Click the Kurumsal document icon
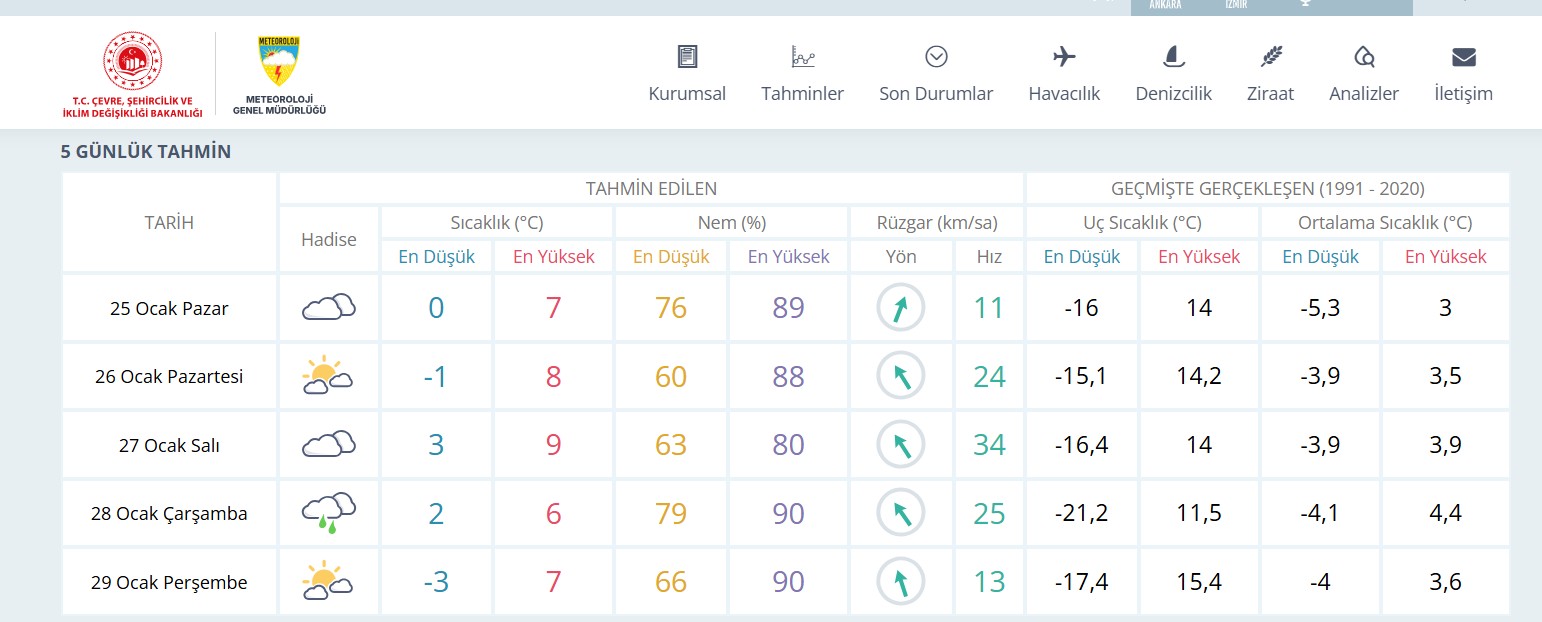The image size is (1542, 622). coord(687,57)
